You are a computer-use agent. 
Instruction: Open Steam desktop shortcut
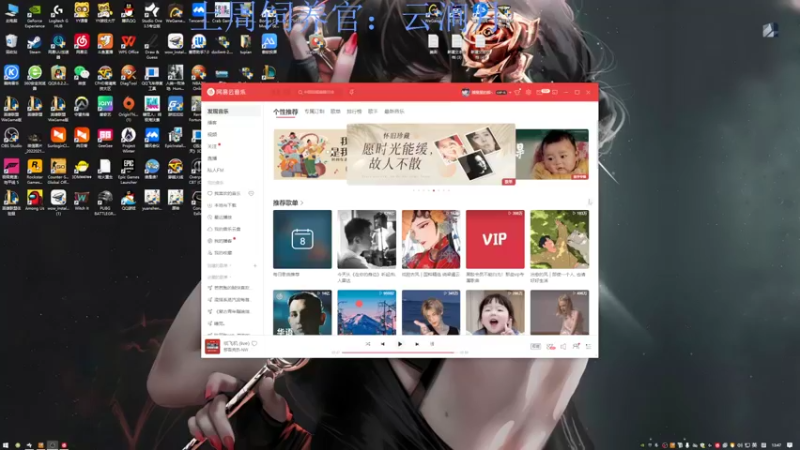coord(35,44)
